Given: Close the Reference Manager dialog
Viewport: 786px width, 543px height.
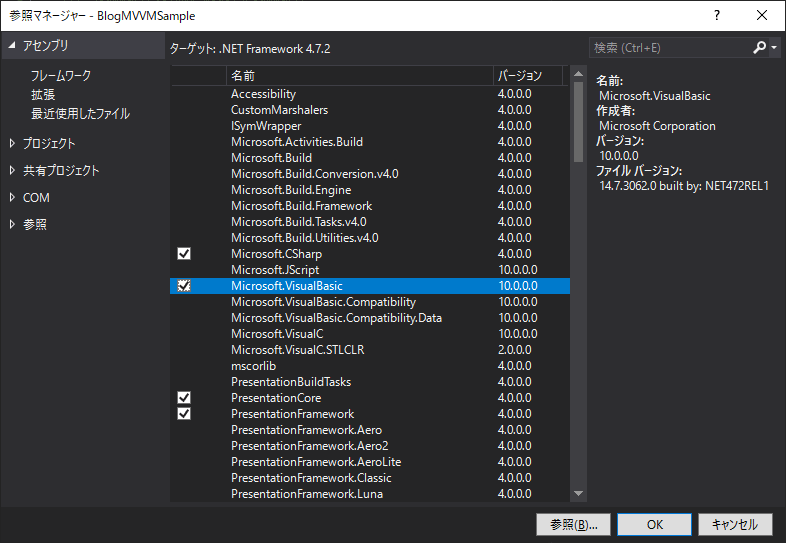Looking at the screenshot, I should (761, 16).
